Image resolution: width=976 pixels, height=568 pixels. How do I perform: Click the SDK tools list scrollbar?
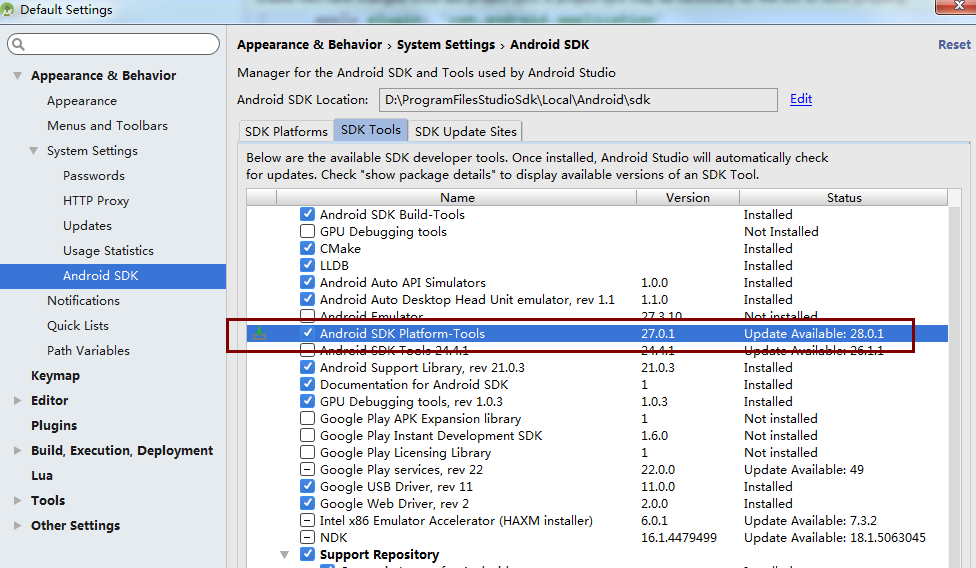[x=954, y=386]
